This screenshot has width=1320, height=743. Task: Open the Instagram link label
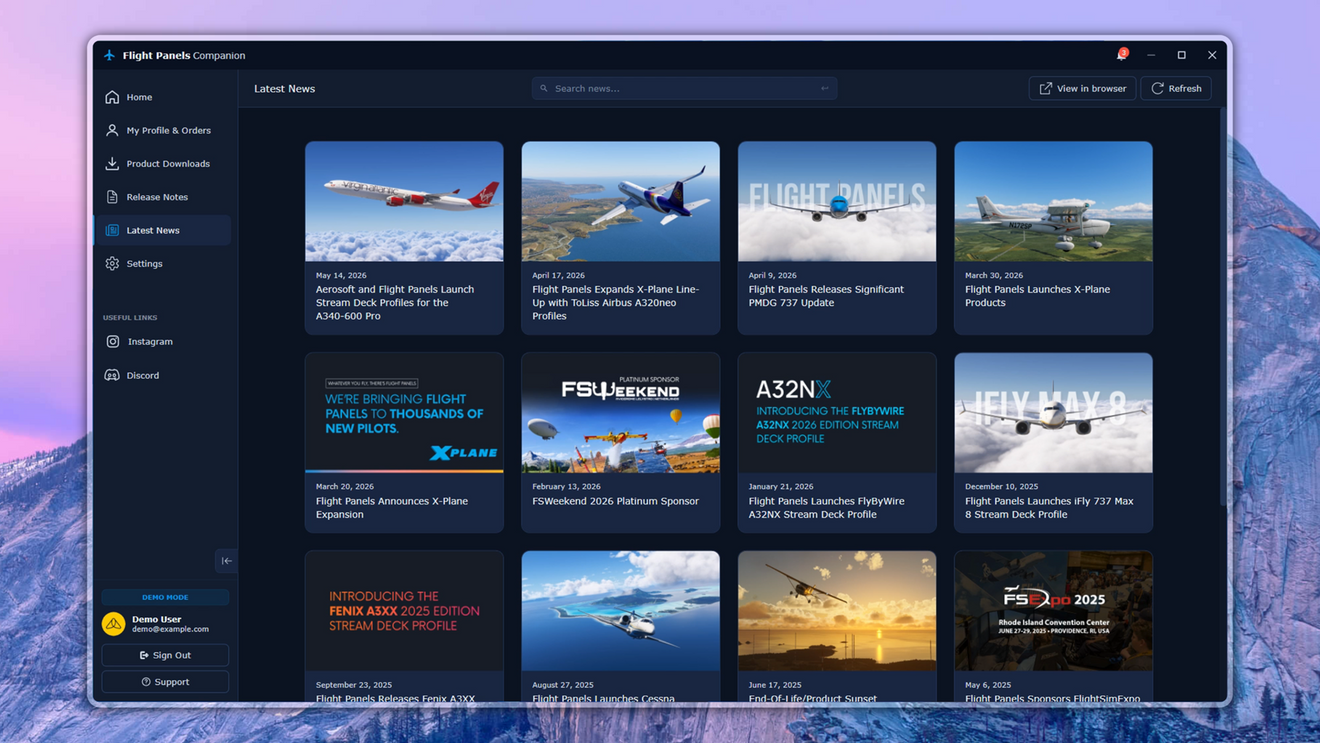pyautogui.click(x=150, y=341)
